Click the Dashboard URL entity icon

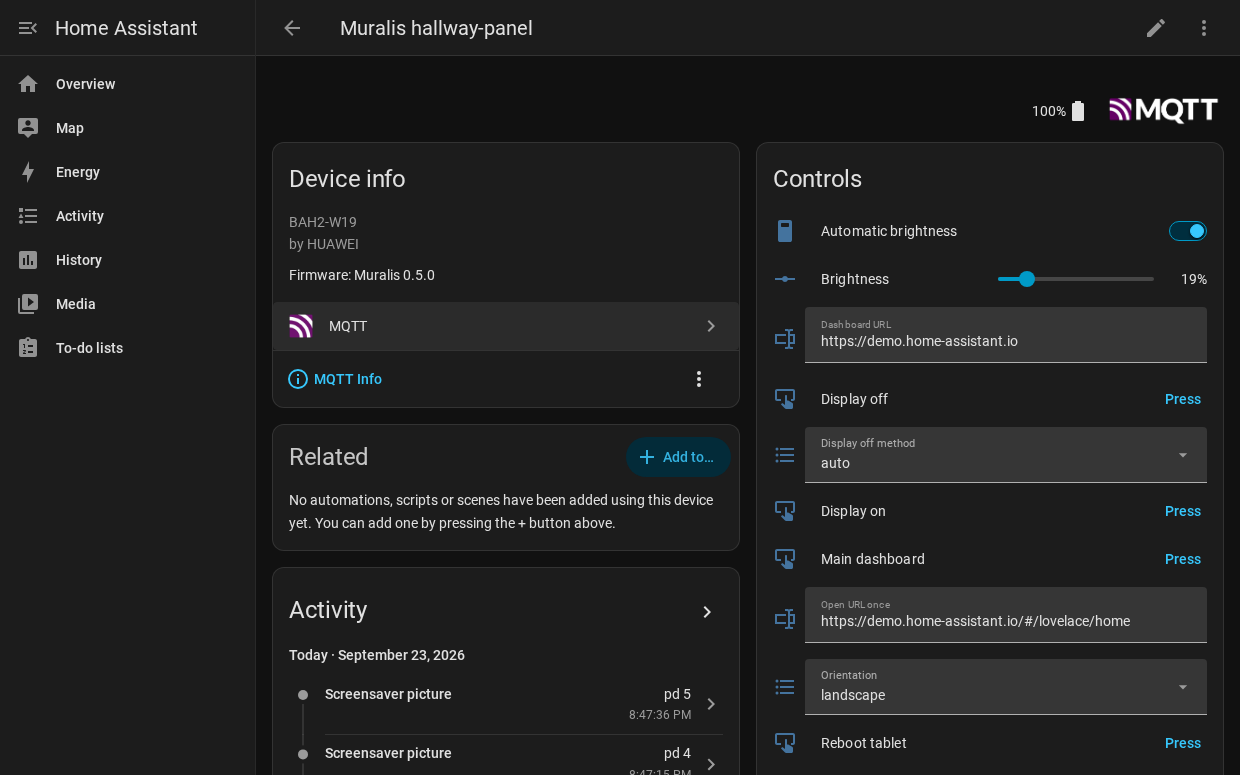point(785,339)
